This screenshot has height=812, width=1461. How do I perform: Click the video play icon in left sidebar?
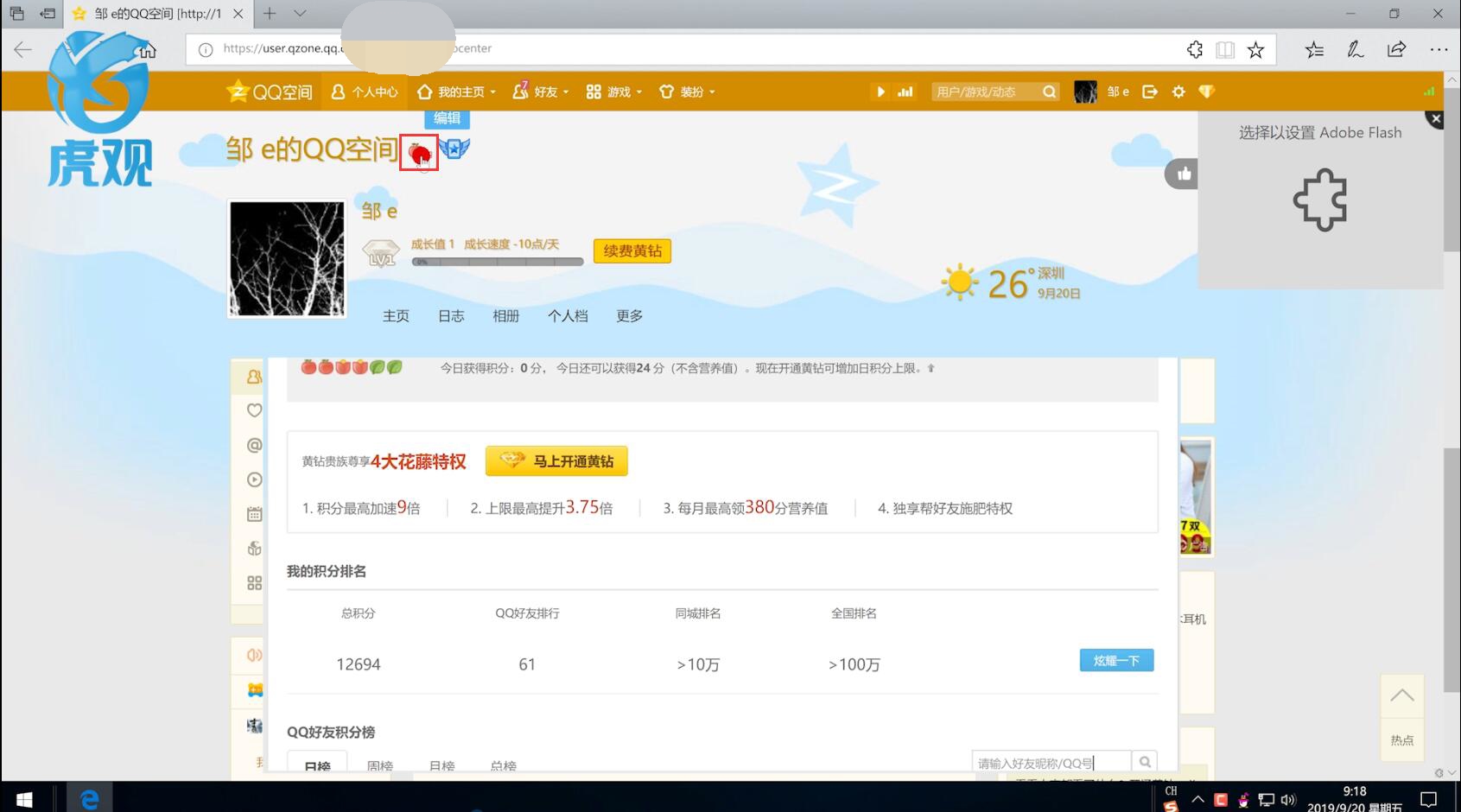[254, 479]
